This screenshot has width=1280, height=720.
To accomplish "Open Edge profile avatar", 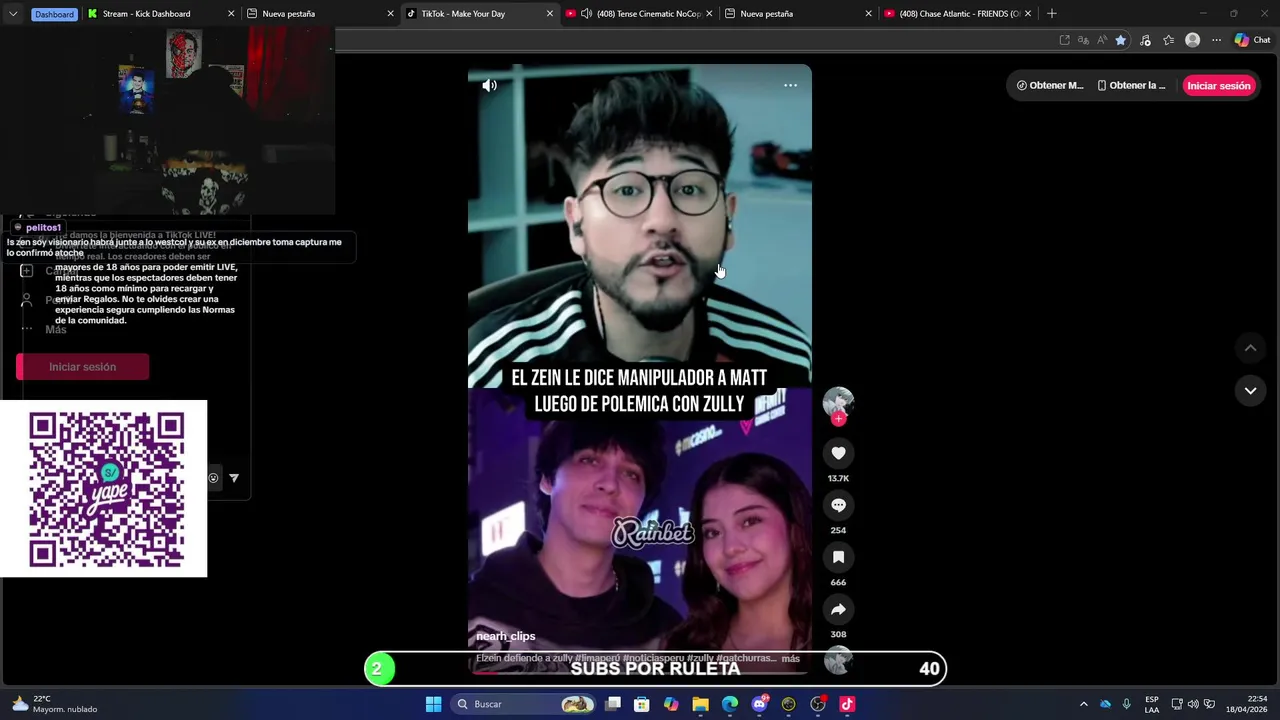I will coord(1192,40).
